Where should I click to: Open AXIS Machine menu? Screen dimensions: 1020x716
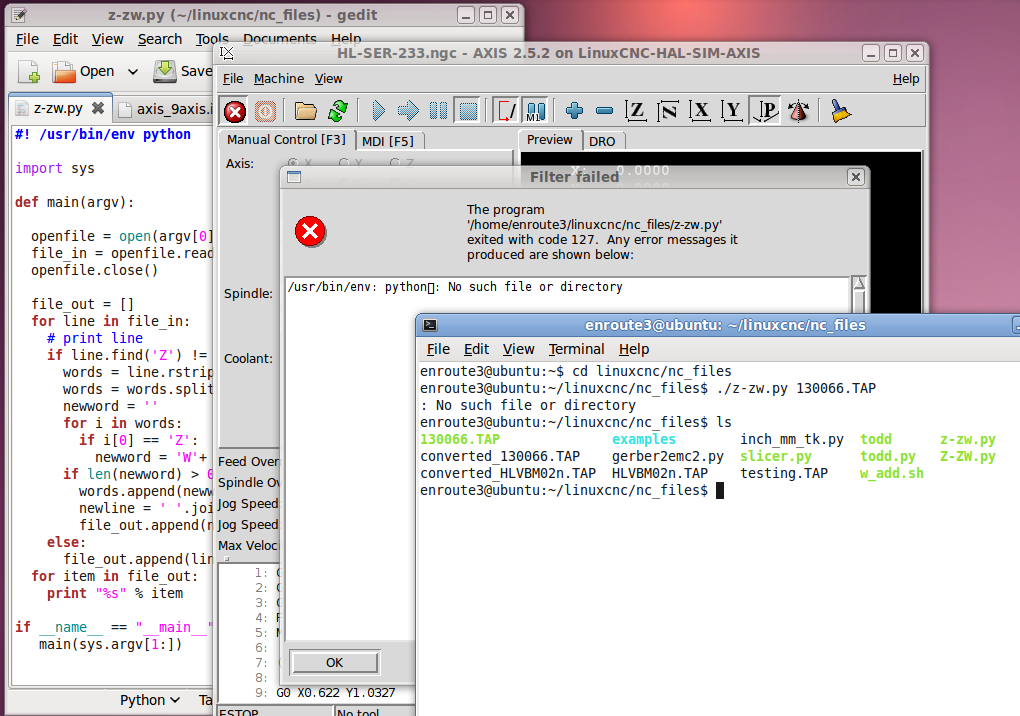279,79
